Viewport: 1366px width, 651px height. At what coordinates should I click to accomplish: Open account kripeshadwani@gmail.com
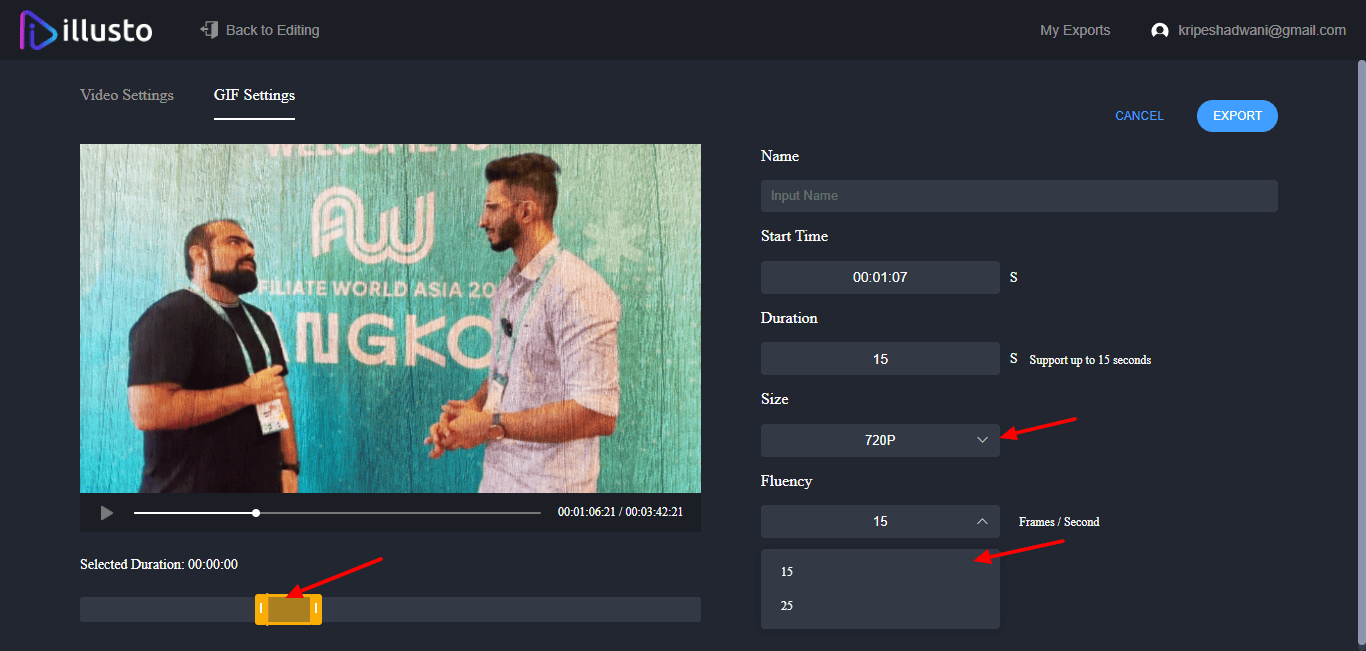pyautogui.click(x=1262, y=30)
